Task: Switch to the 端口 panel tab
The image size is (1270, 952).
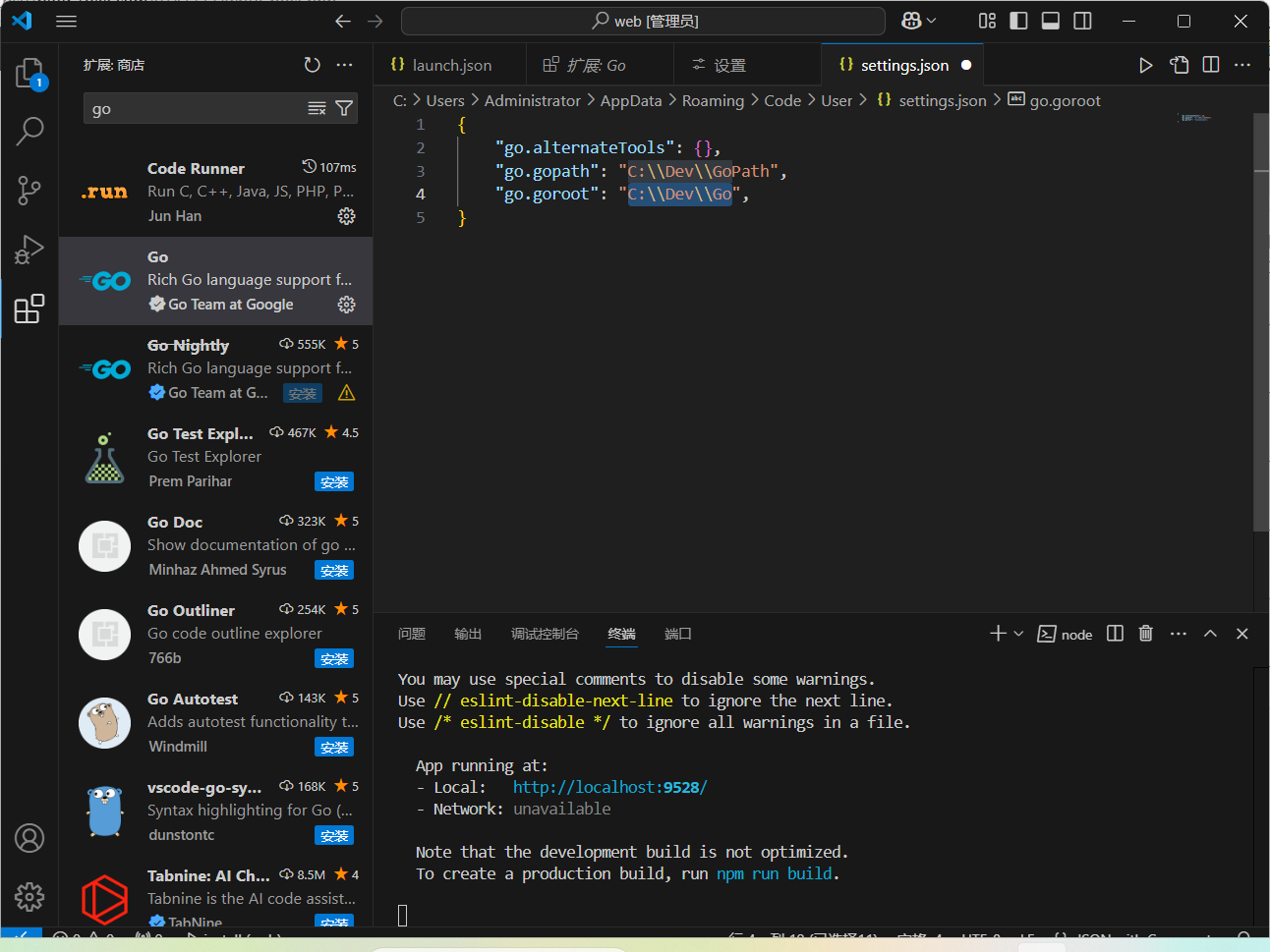Action: tap(678, 634)
